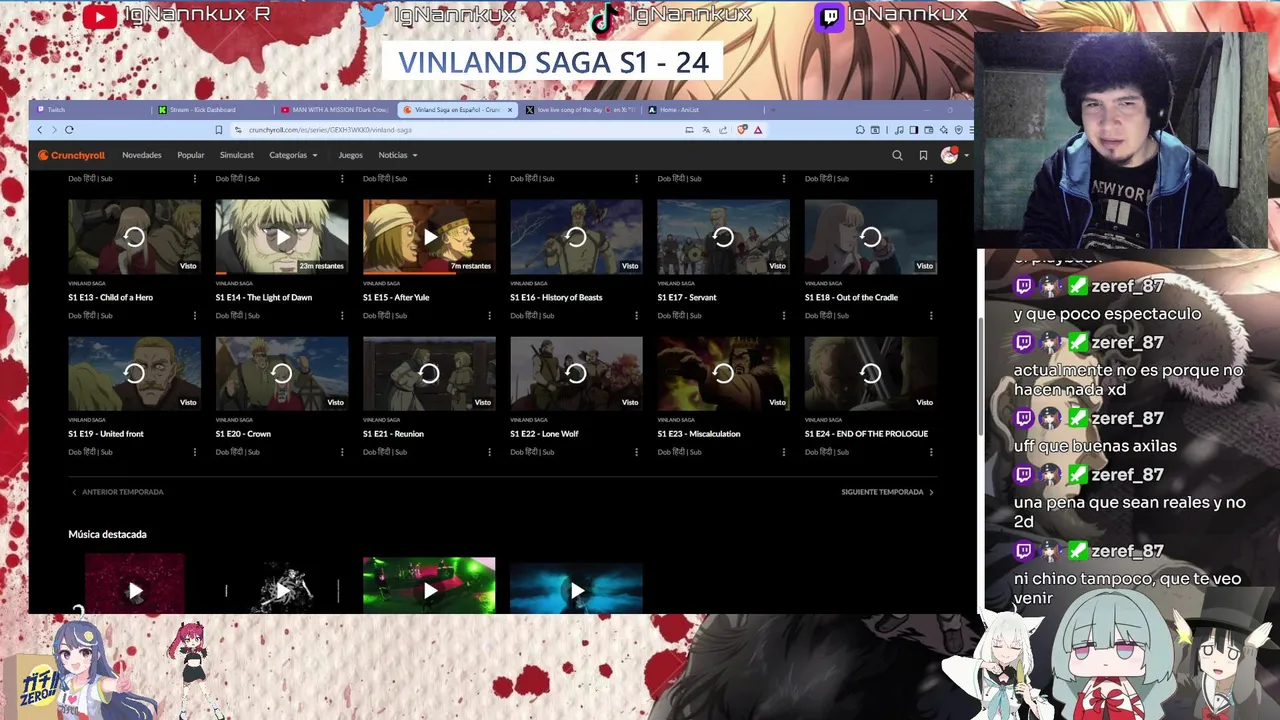Open options menu for S1 E24
Viewport: 1280px width, 720px height.
point(931,452)
